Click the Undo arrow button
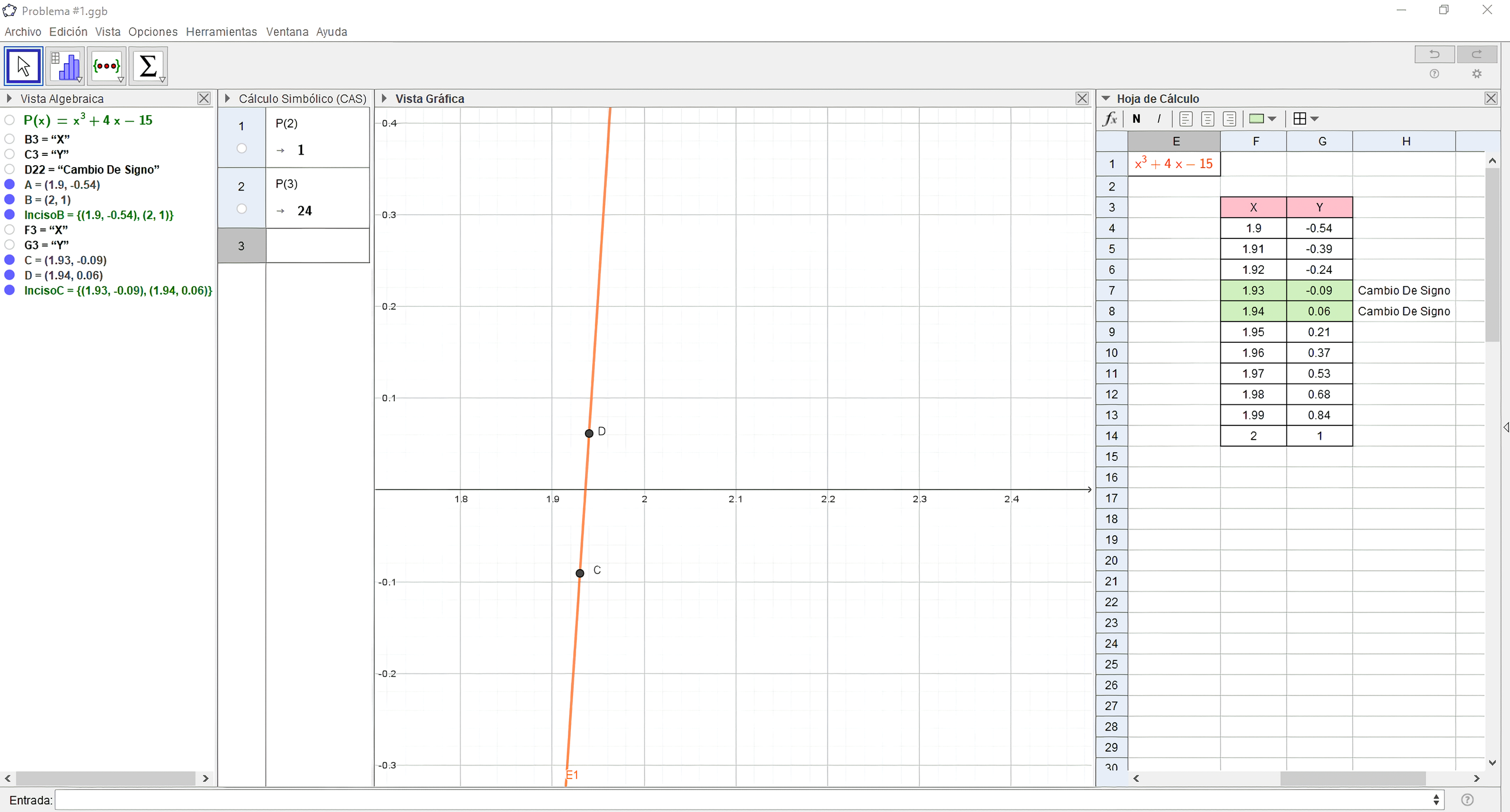Screen dimensions: 1510x812 1434,54
